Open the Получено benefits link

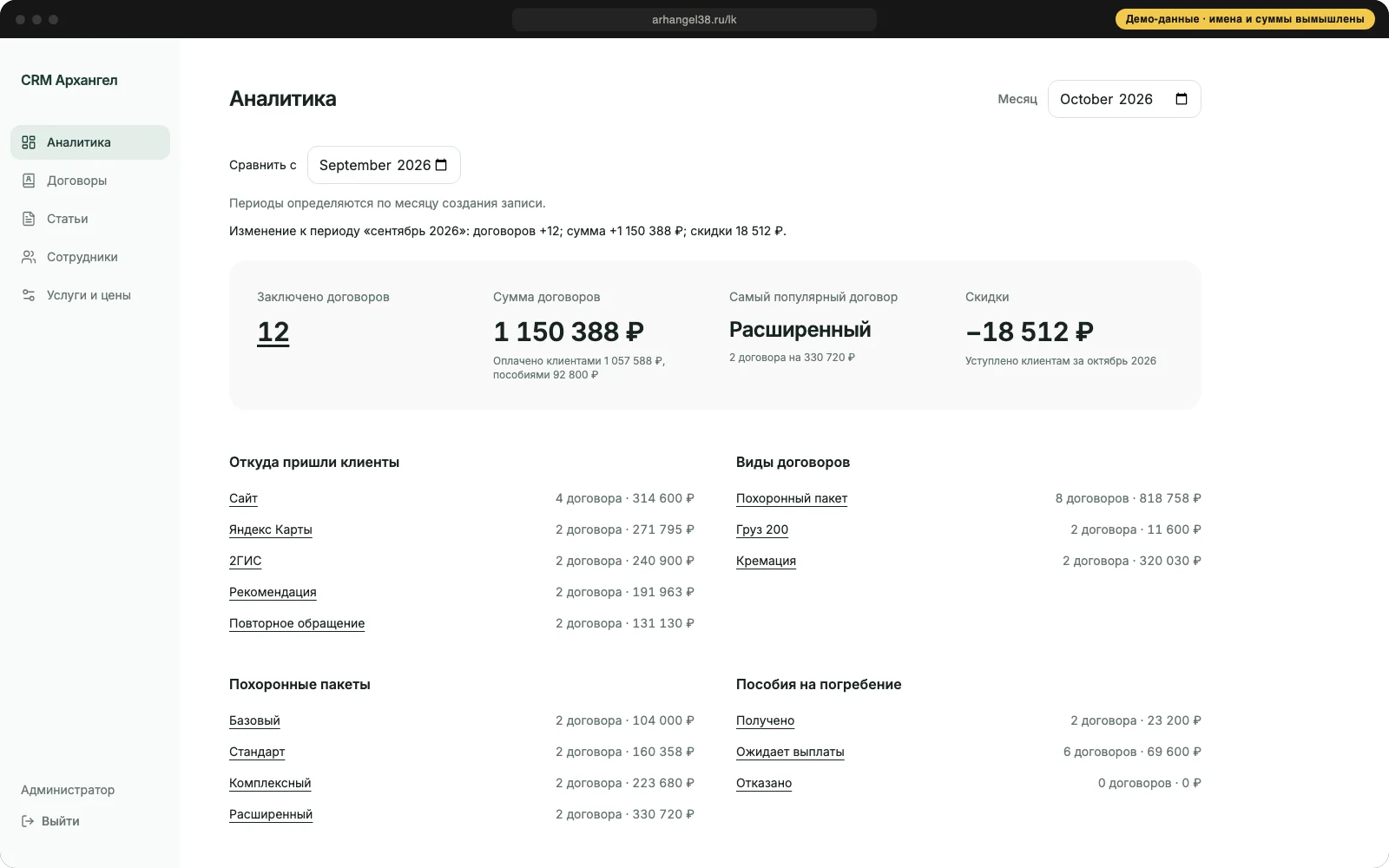(765, 720)
